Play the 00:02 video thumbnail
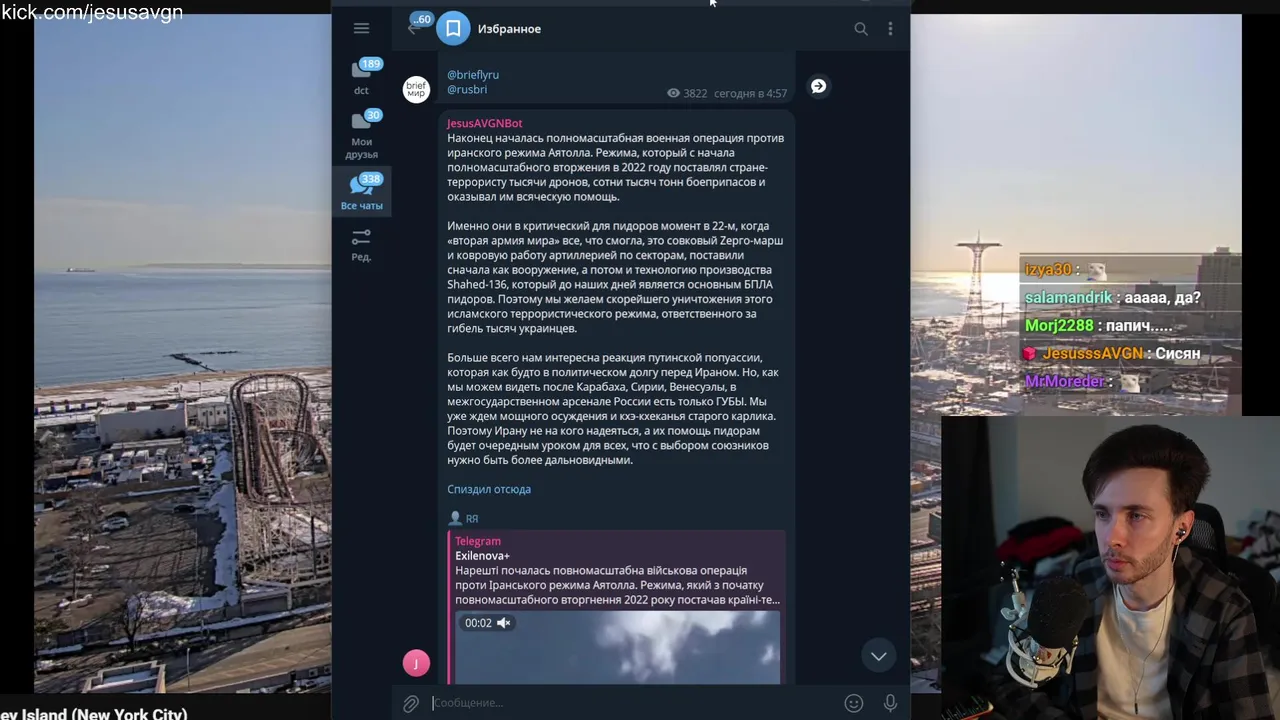The width and height of the screenshot is (1280, 720). [617, 647]
